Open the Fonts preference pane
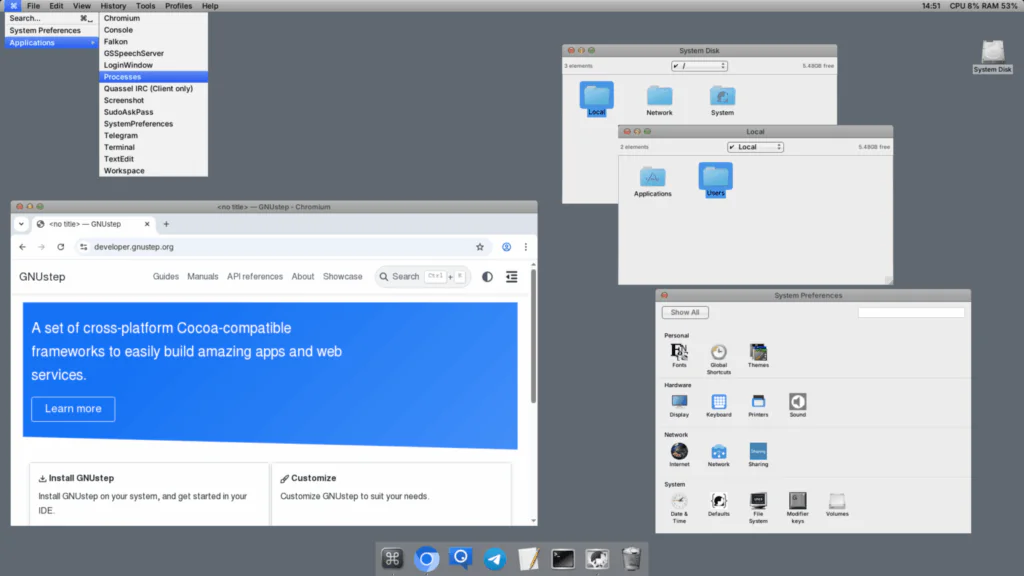 tap(679, 352)
